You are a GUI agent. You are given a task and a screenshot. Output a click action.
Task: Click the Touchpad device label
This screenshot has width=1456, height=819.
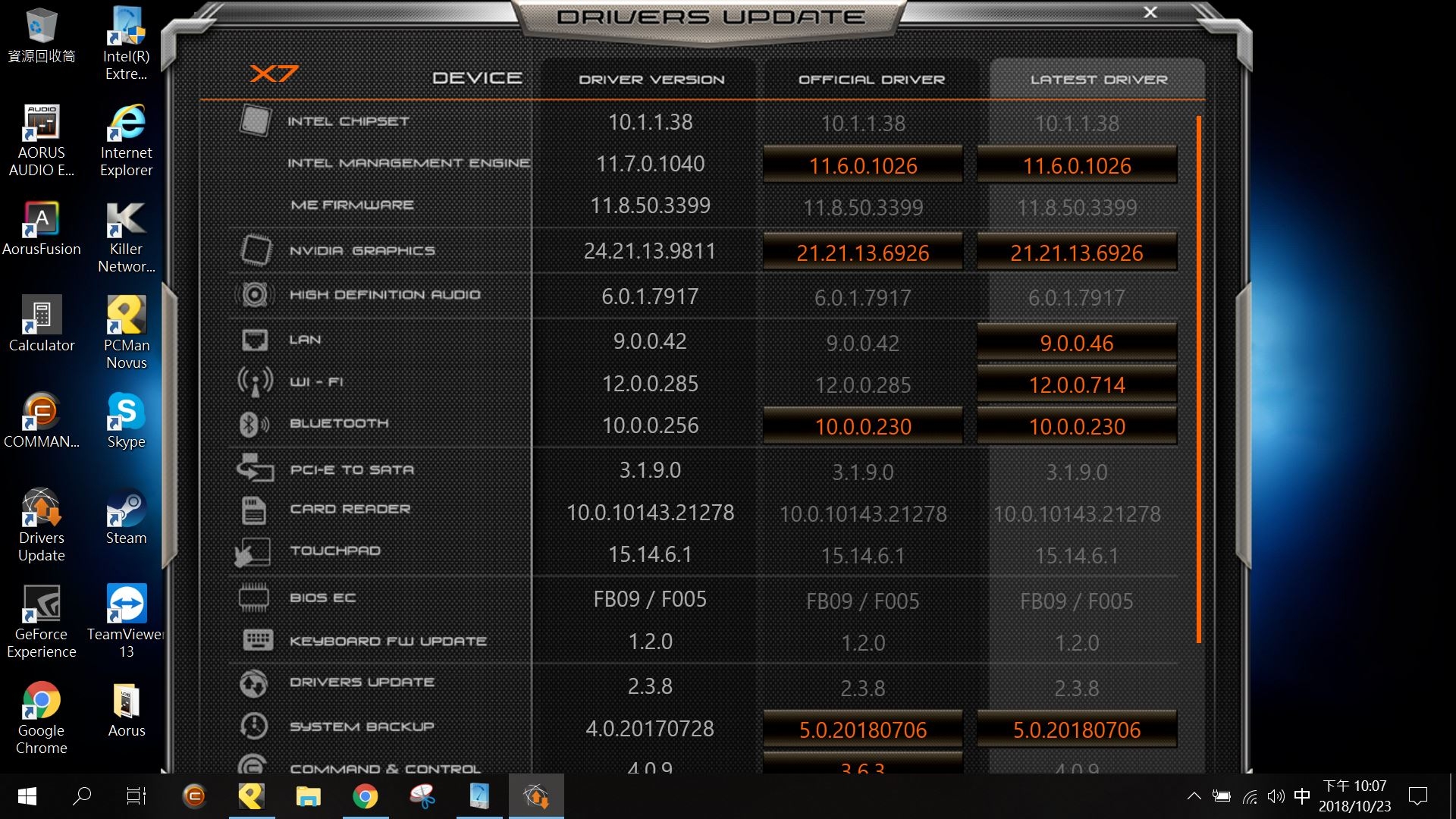click(335, 551)
